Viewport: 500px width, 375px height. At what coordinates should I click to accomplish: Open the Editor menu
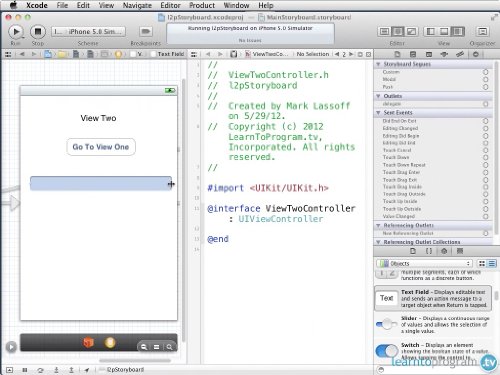click(x=170, y=5)
